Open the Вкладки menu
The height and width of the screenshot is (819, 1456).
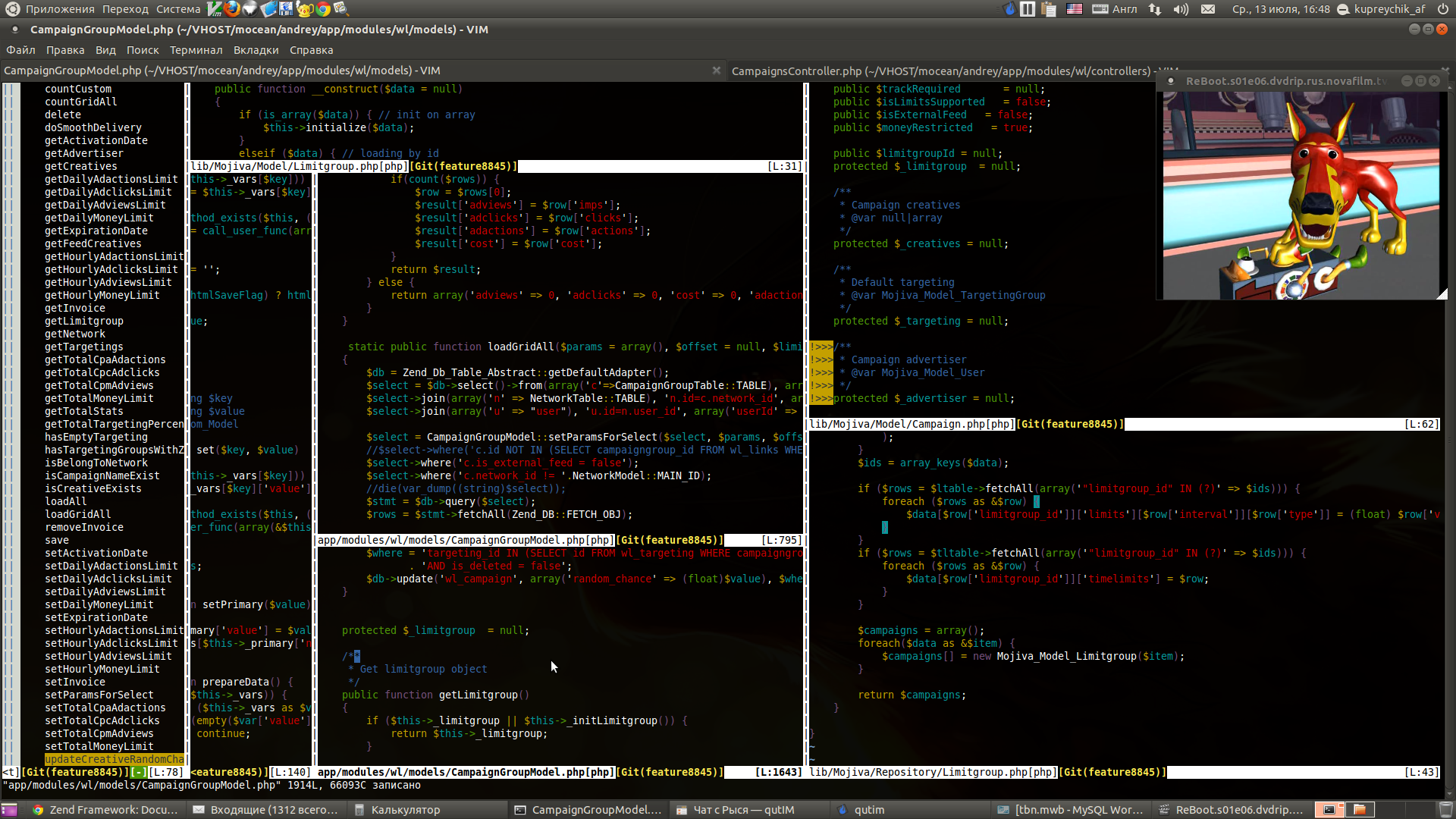point(256,50)
